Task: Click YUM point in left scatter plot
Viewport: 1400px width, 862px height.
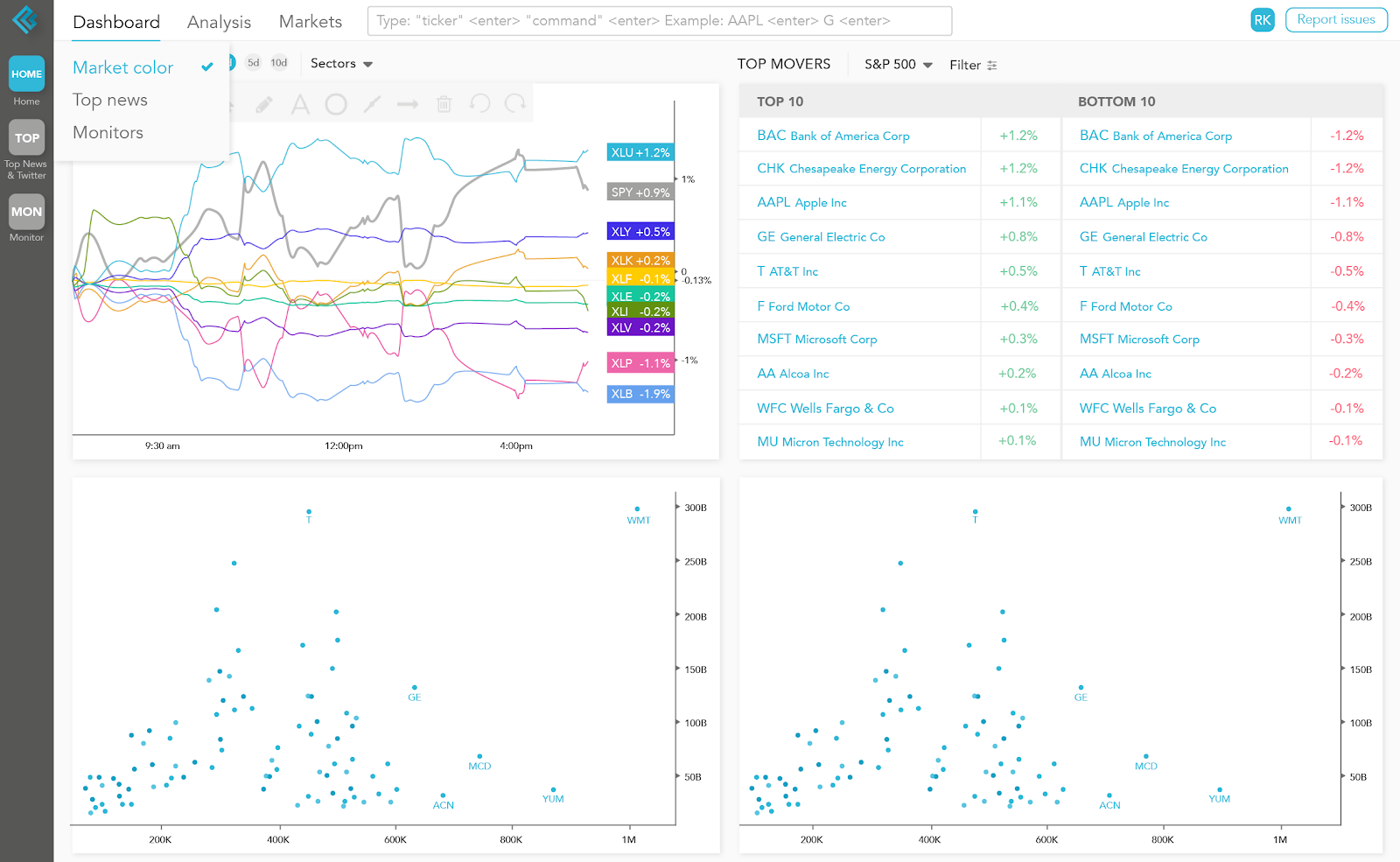Action: click(553, 789)
